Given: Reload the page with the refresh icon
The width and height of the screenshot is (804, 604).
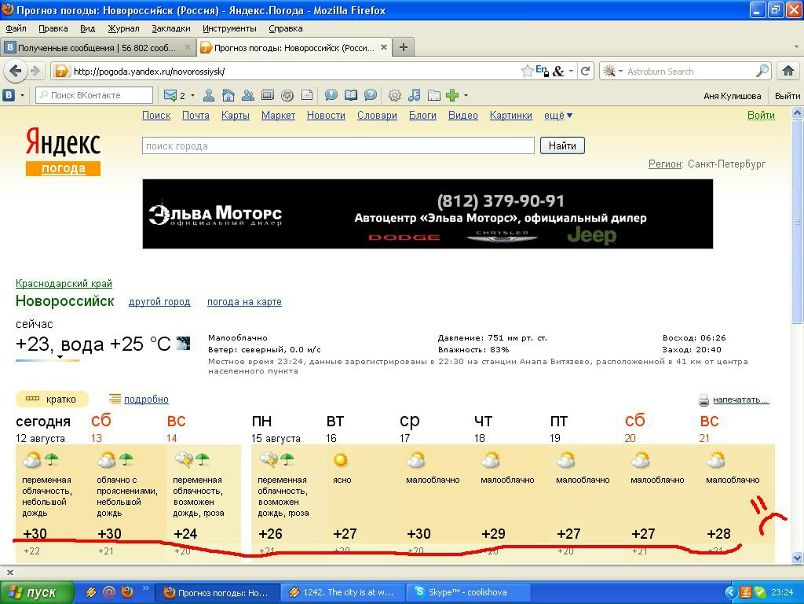Looking at the screenshot, I should coord(584,71).
